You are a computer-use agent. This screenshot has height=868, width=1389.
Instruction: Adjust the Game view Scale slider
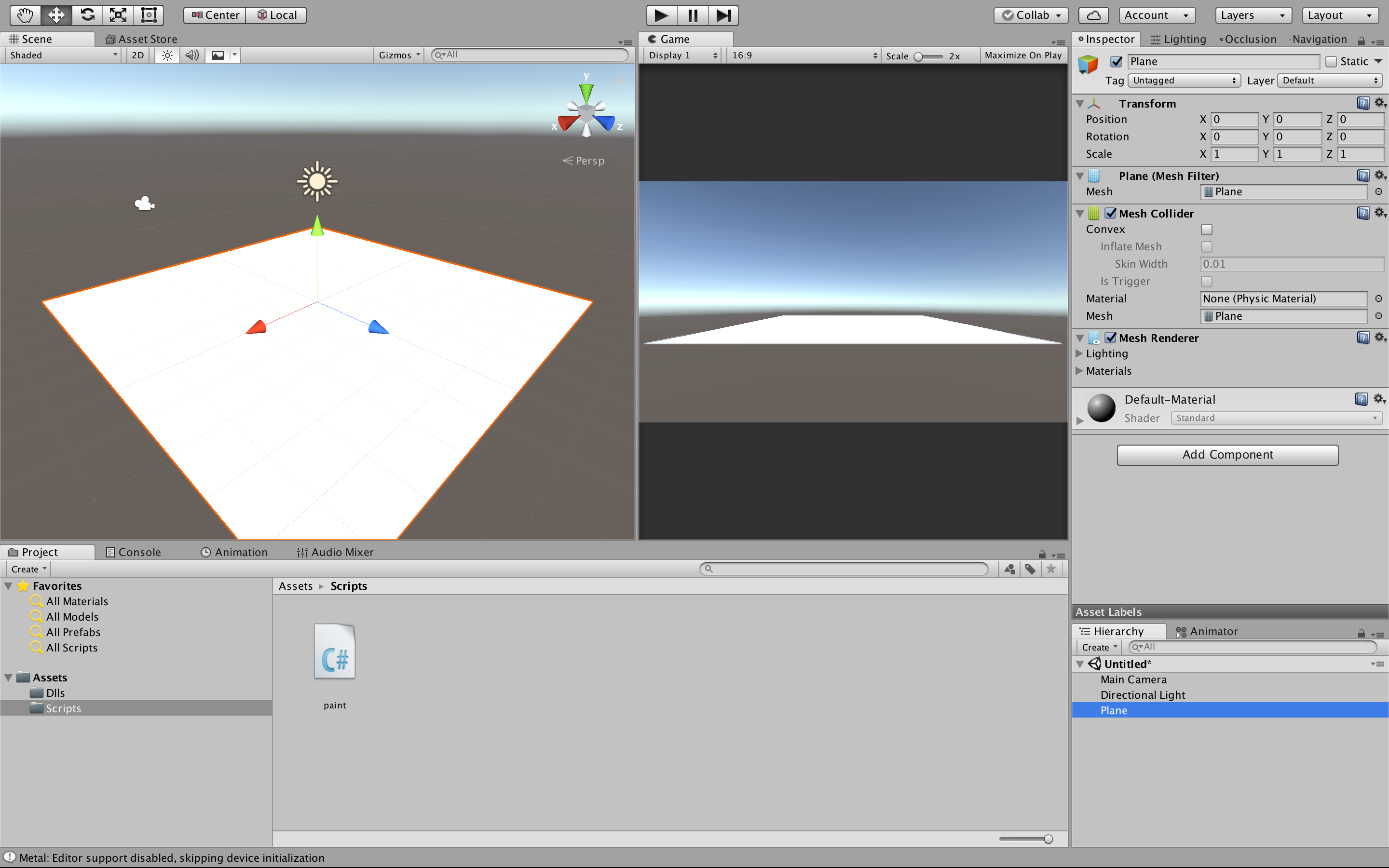pos(919,56)
